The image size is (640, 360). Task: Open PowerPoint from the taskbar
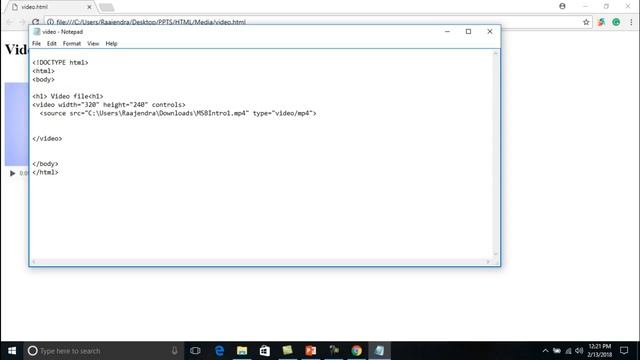(x=311, y=351)
